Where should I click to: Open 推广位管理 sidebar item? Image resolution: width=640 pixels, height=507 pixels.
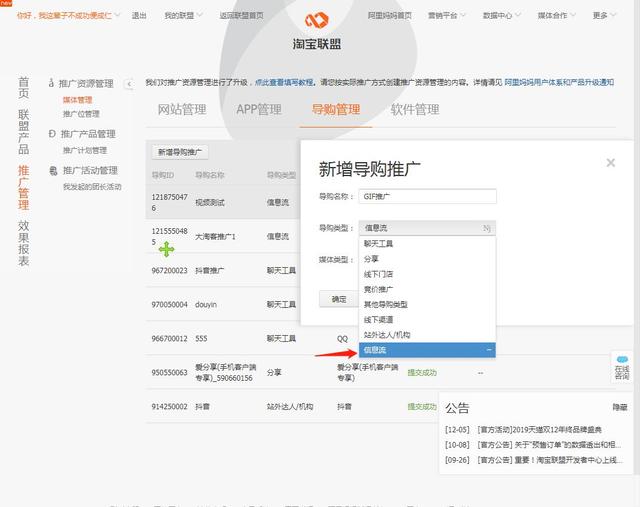[81, 114]
